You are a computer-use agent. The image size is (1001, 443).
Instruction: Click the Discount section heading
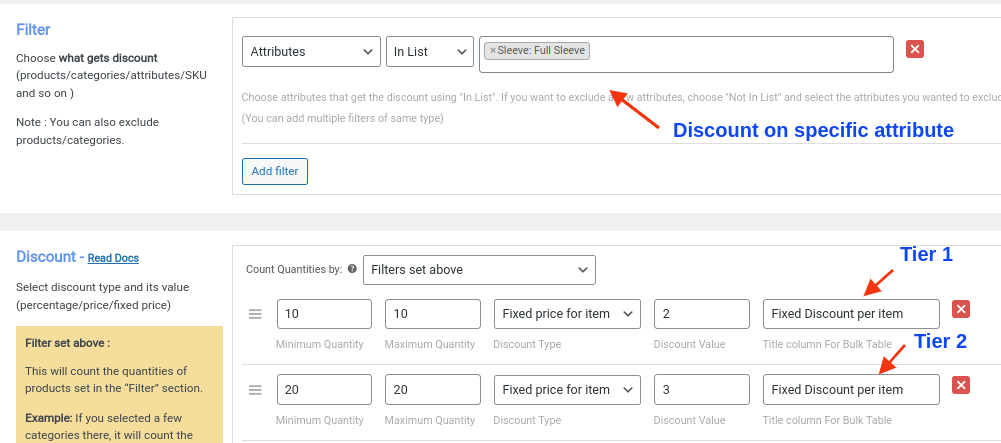(46, 257)
